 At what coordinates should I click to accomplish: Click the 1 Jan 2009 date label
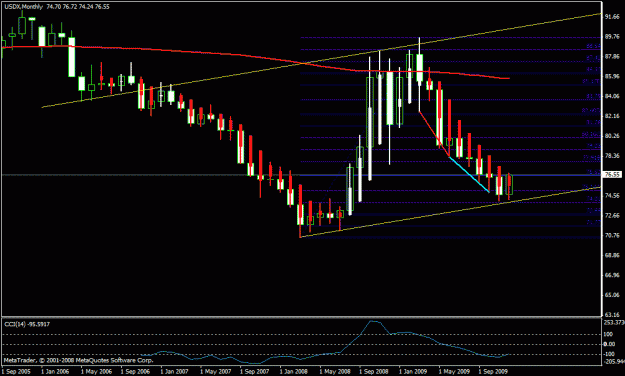point(413,372)
